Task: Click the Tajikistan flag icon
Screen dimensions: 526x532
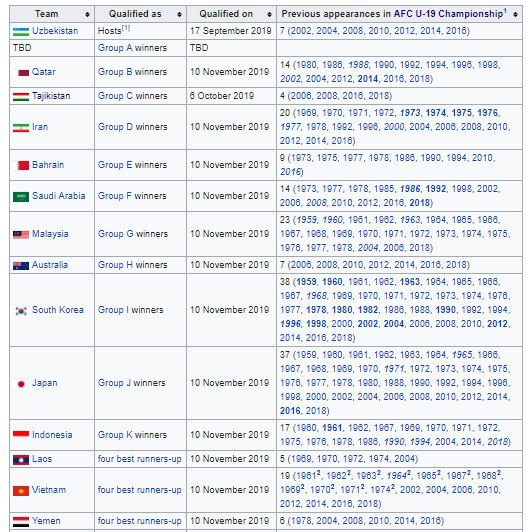Action: (x=21, y=97)
